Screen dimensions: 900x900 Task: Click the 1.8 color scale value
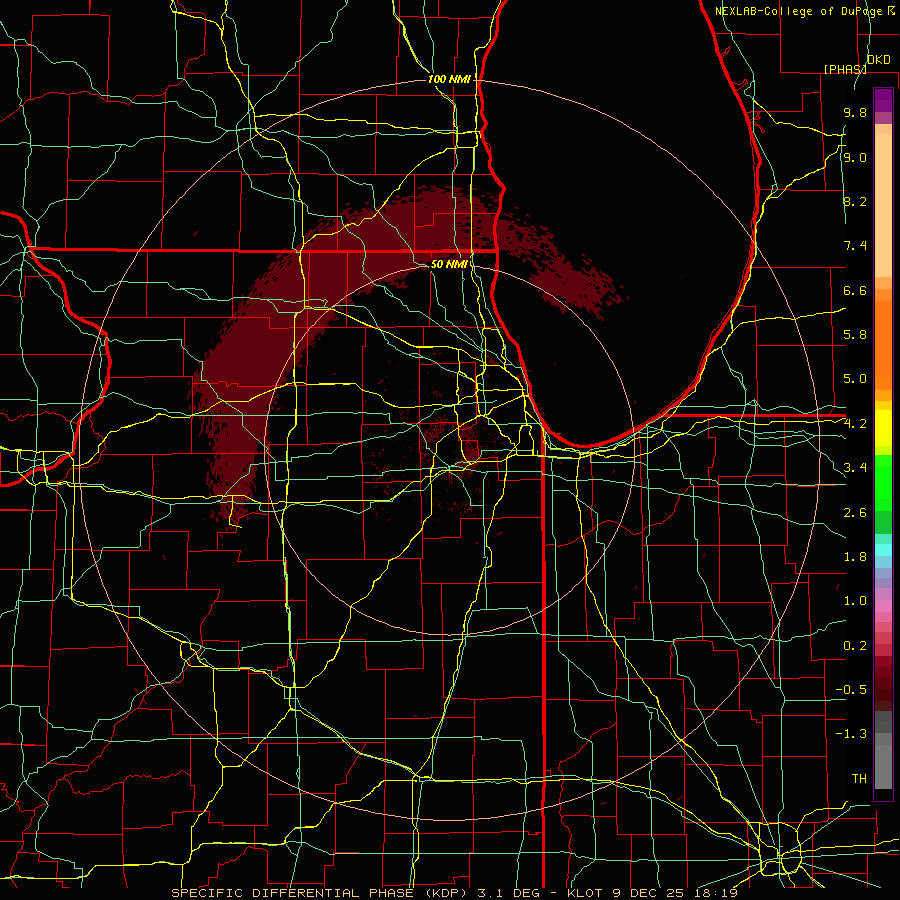855,556
